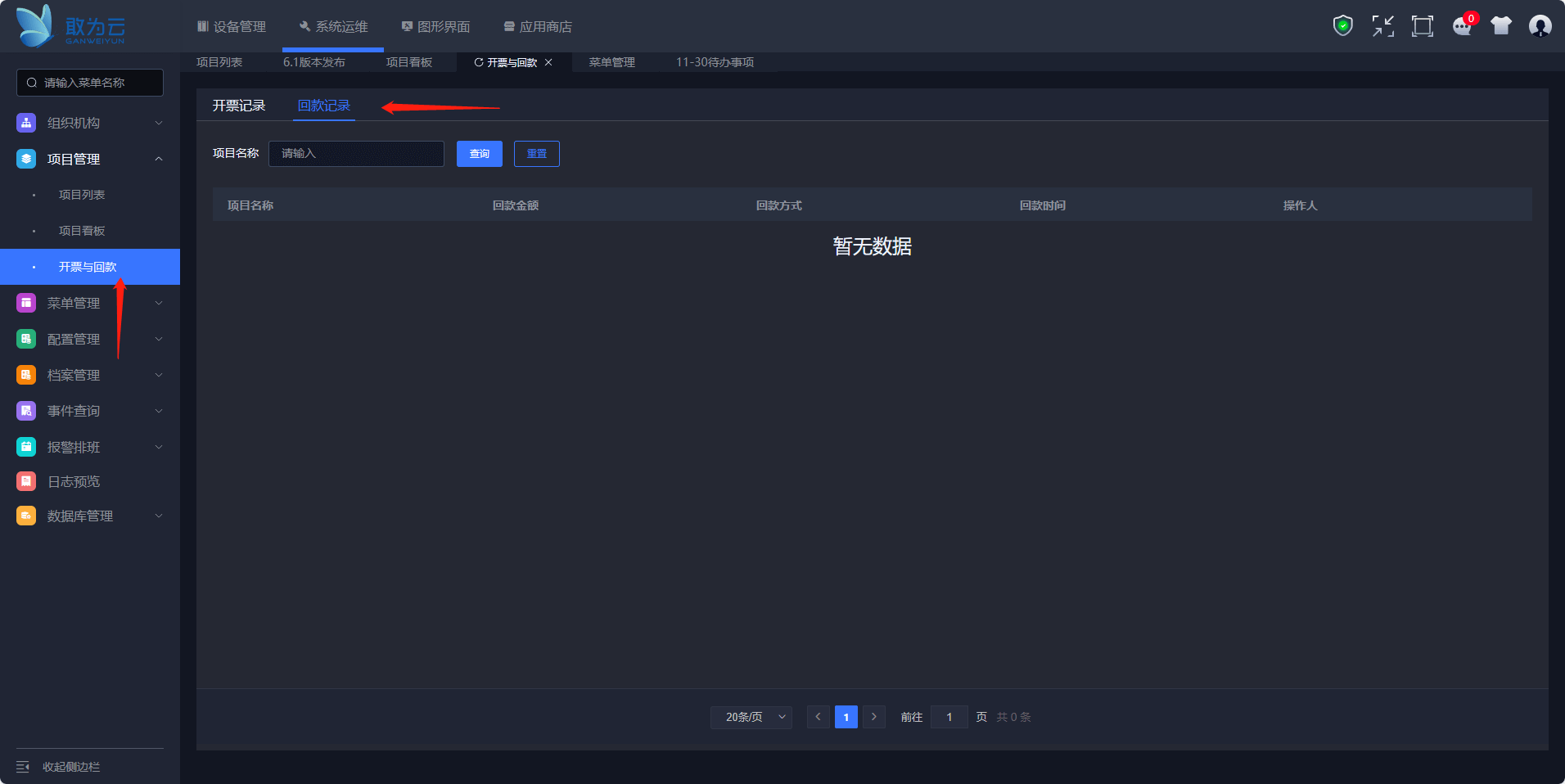The width and height of the screenshot is (1565, 784).
Task: Switch to the 项目列表 page tab
Action: [x=219, y=62]
